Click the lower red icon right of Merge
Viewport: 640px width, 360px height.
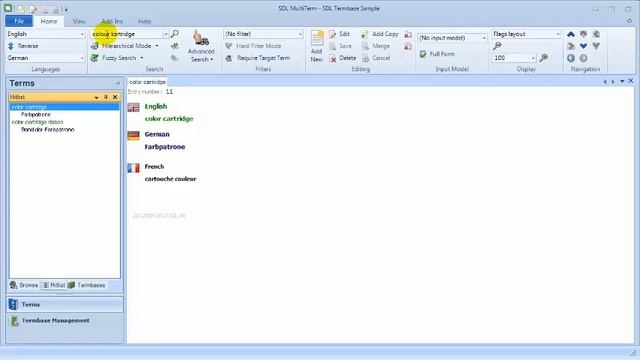coord(408,47)
